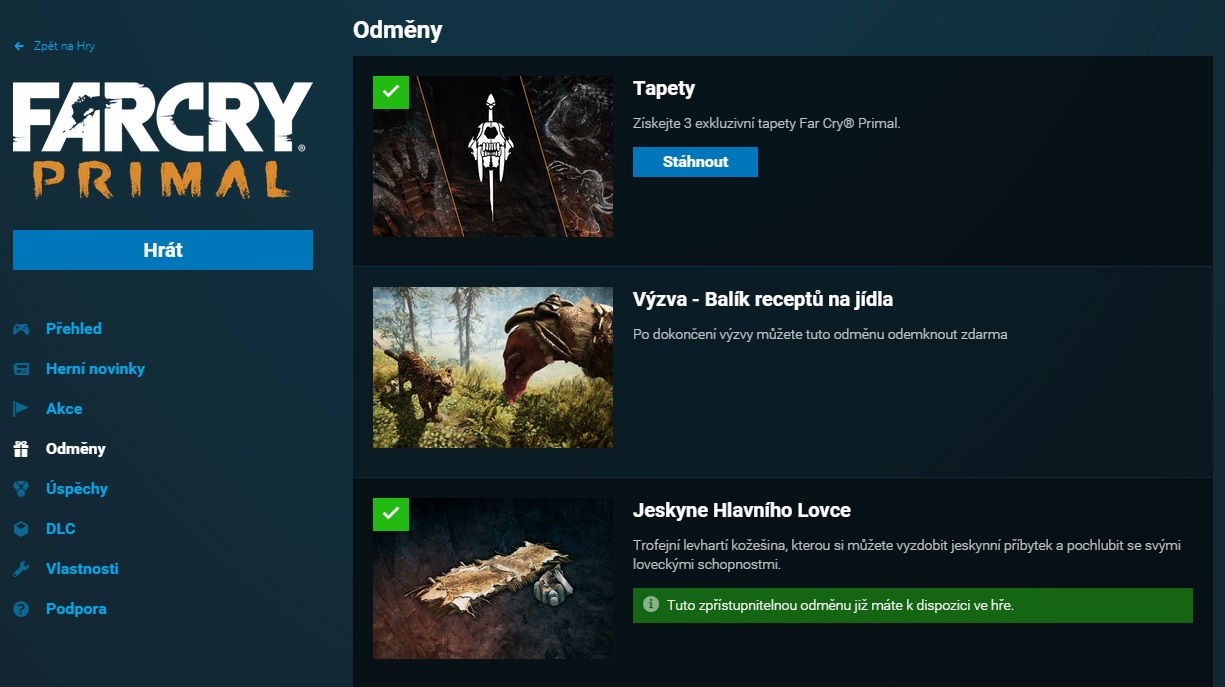
Task: Click the Stáhnout button to download wallpapers
Action: tap(695, 162)
